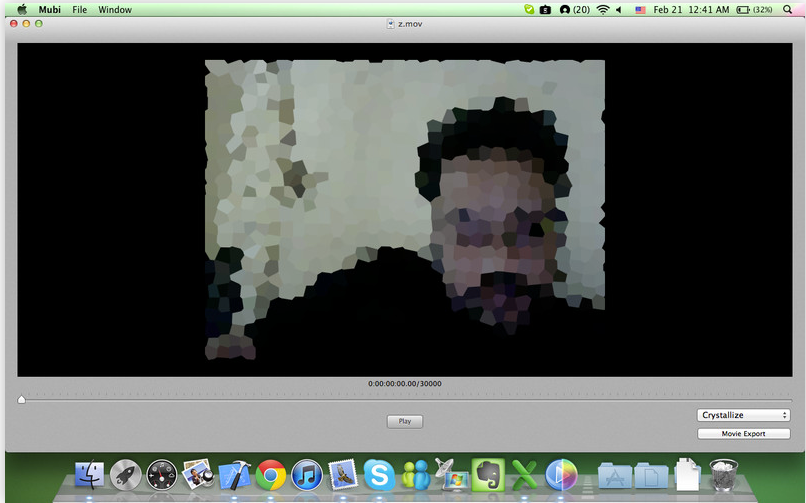Open Google Chrome from the dock
Image resolution: width=806 pixels, height=503 pixels.
tap(270, 475)
